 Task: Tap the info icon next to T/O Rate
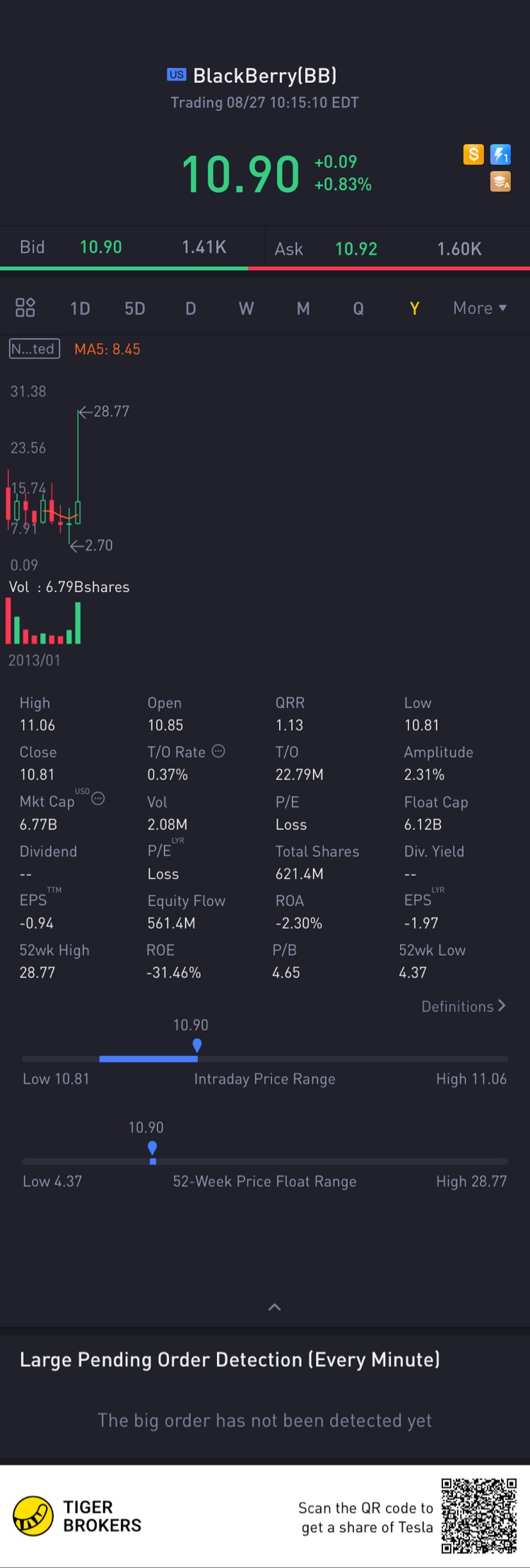[218, 751]
